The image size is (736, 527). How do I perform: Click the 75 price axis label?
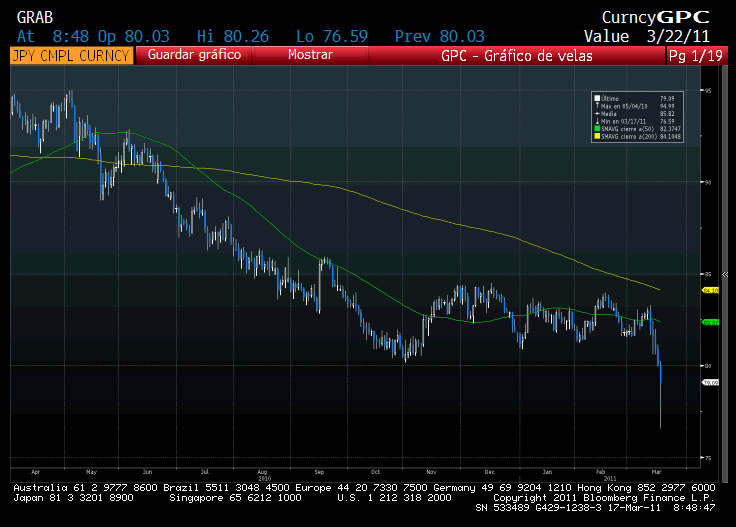coord(708,458)
